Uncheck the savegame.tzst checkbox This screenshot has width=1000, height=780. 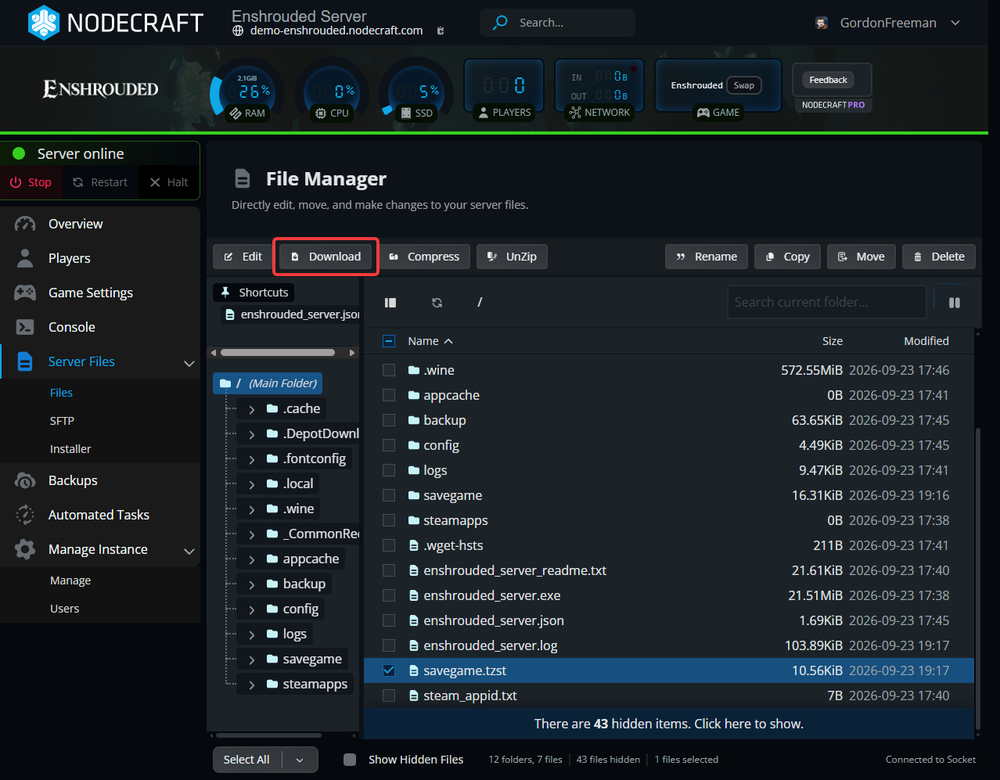coord(388,670)
